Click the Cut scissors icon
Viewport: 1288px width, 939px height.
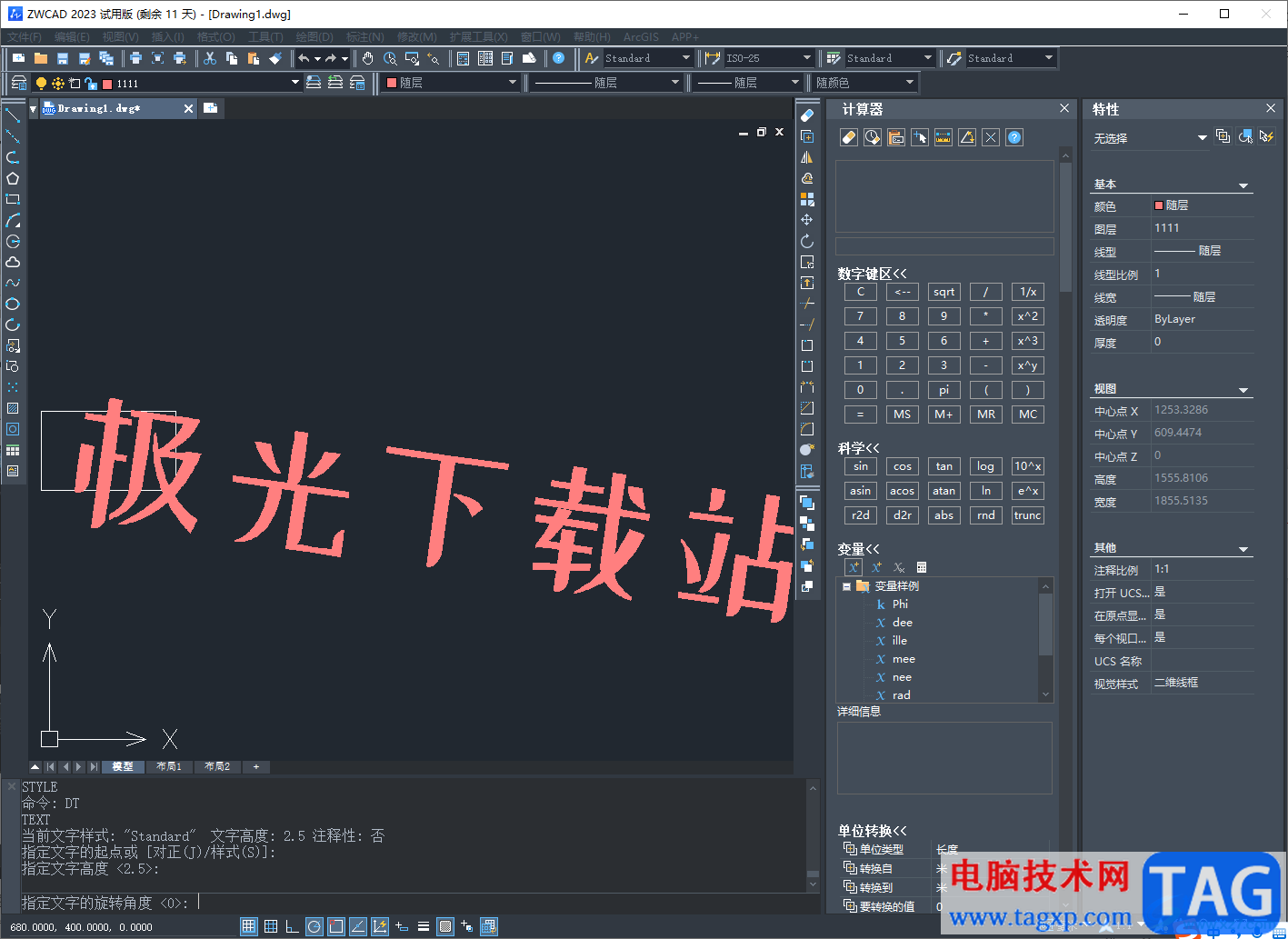pyautogui.click(x=210, y=58)
